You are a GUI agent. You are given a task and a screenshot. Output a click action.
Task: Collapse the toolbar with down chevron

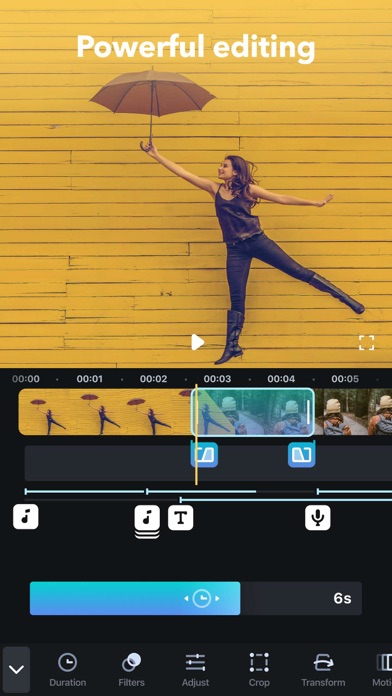point(16,669)
